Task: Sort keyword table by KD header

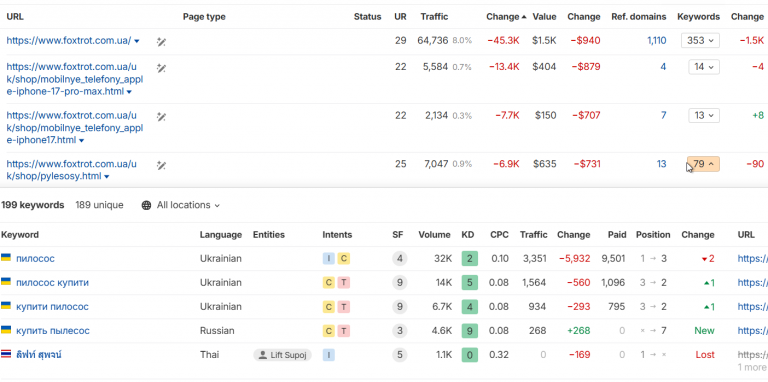Action: [x=468, y=235]
